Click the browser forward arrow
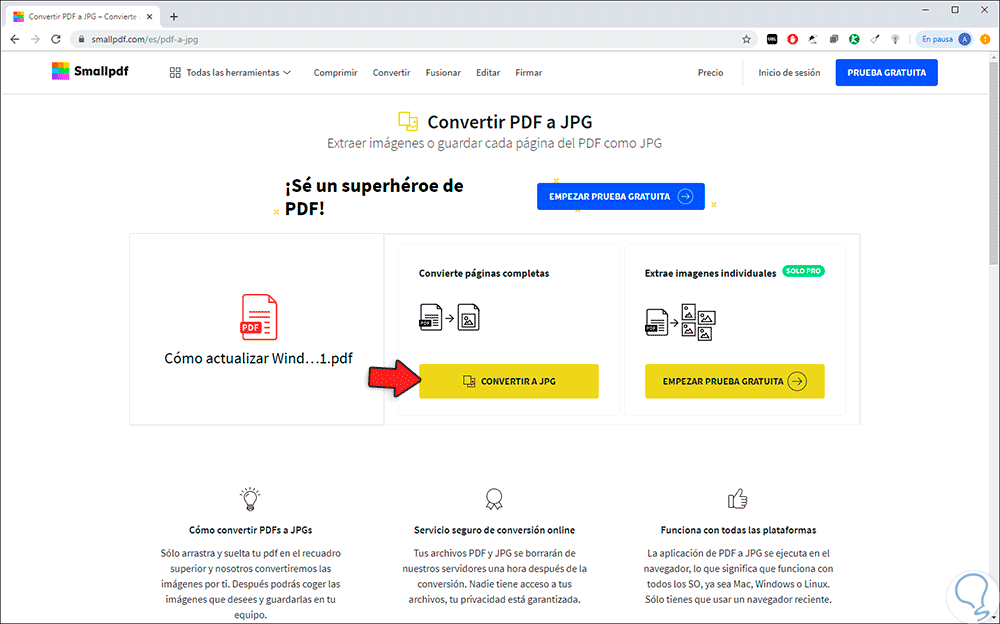This screenshot has width=1000, height=624. coord(35,39)
